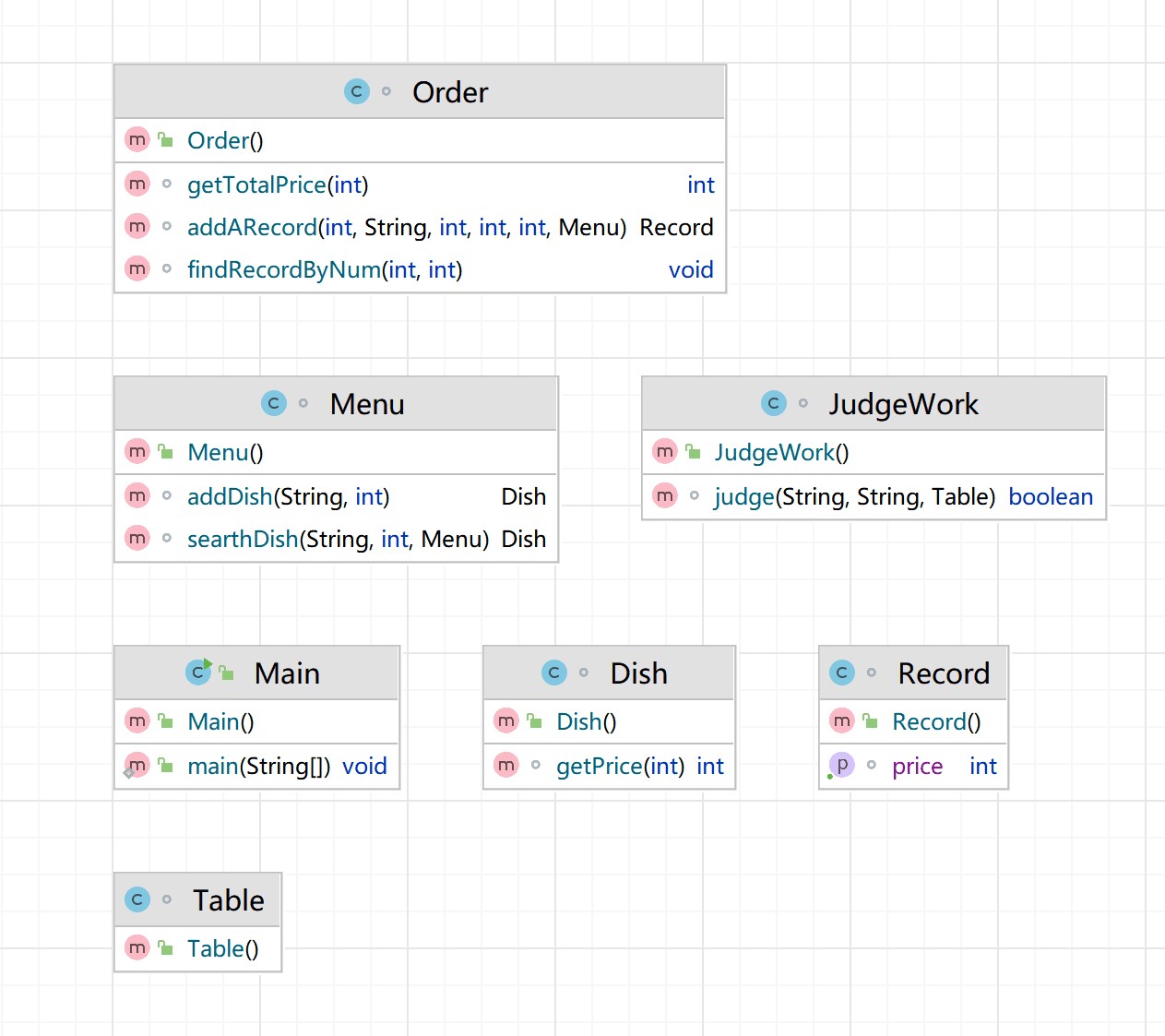Click the method icon beside getTotalPrice
The height and width of the screenshot is (1036, 1165).
[x=137, y=185]
